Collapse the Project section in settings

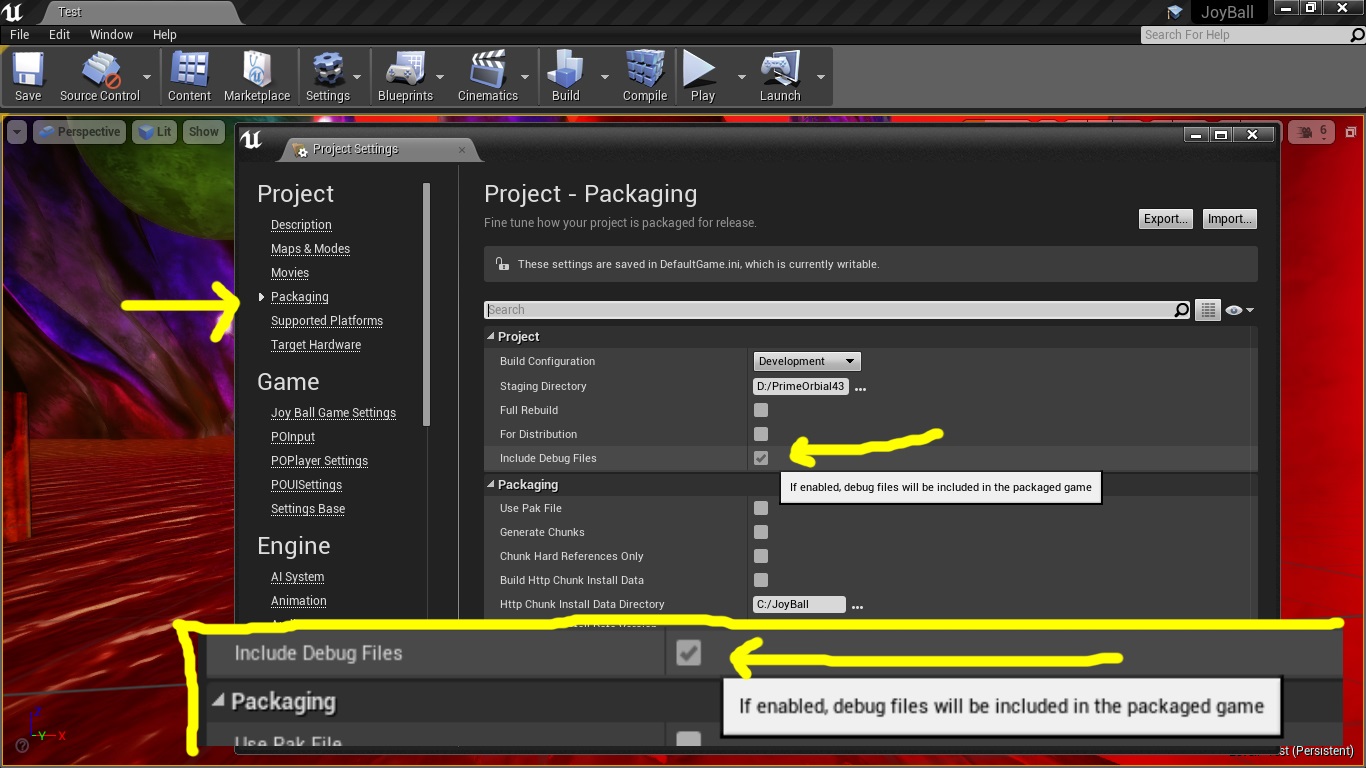click(x=491, y=337)
